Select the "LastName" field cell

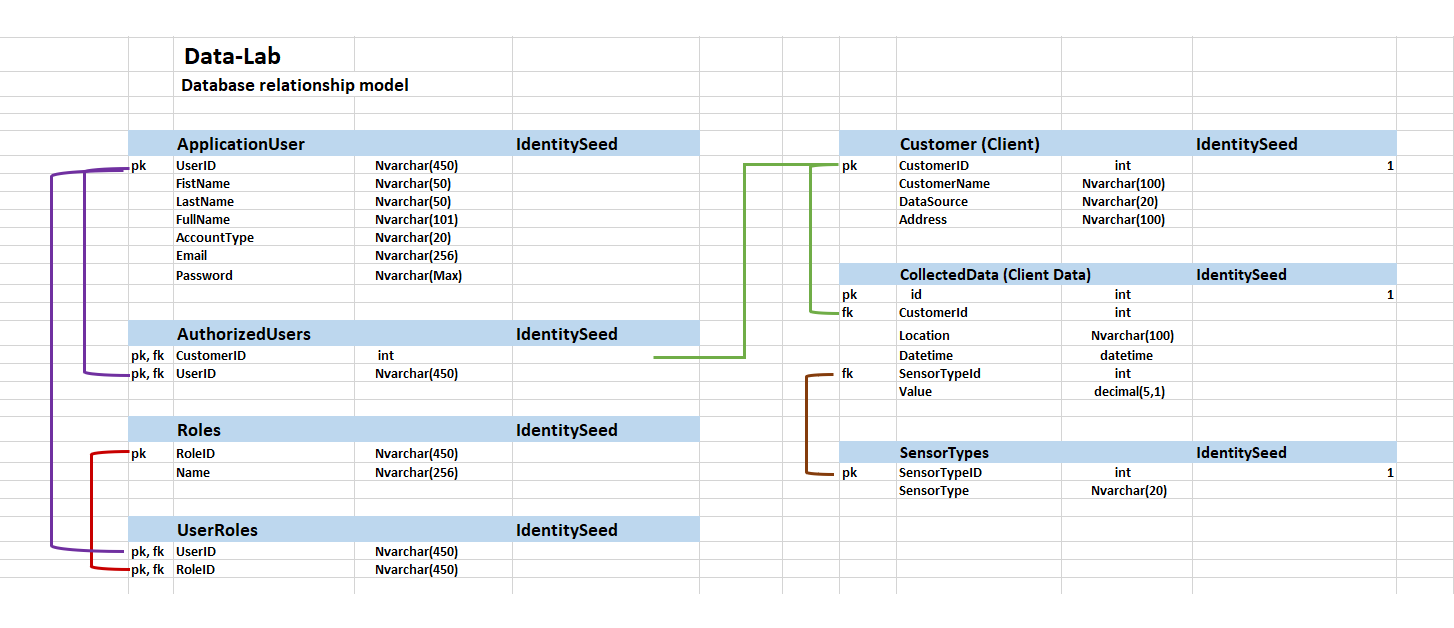(x=205, y=202)
